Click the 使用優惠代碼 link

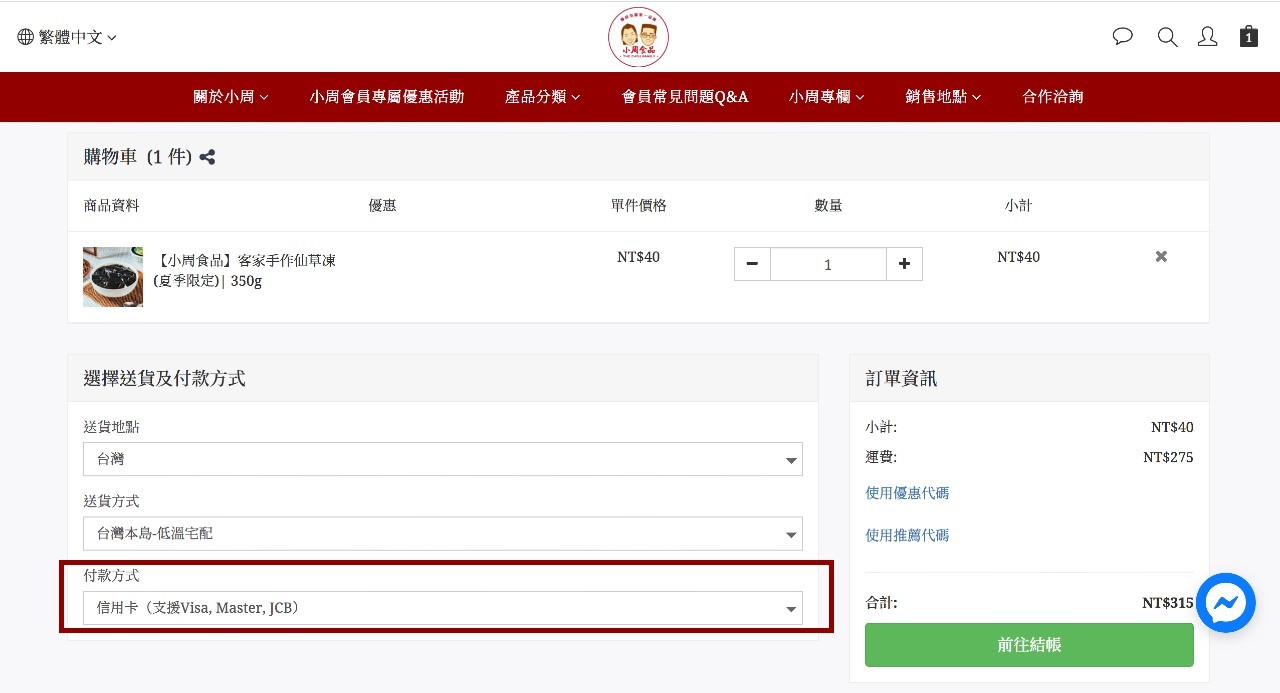click(907, 493)
